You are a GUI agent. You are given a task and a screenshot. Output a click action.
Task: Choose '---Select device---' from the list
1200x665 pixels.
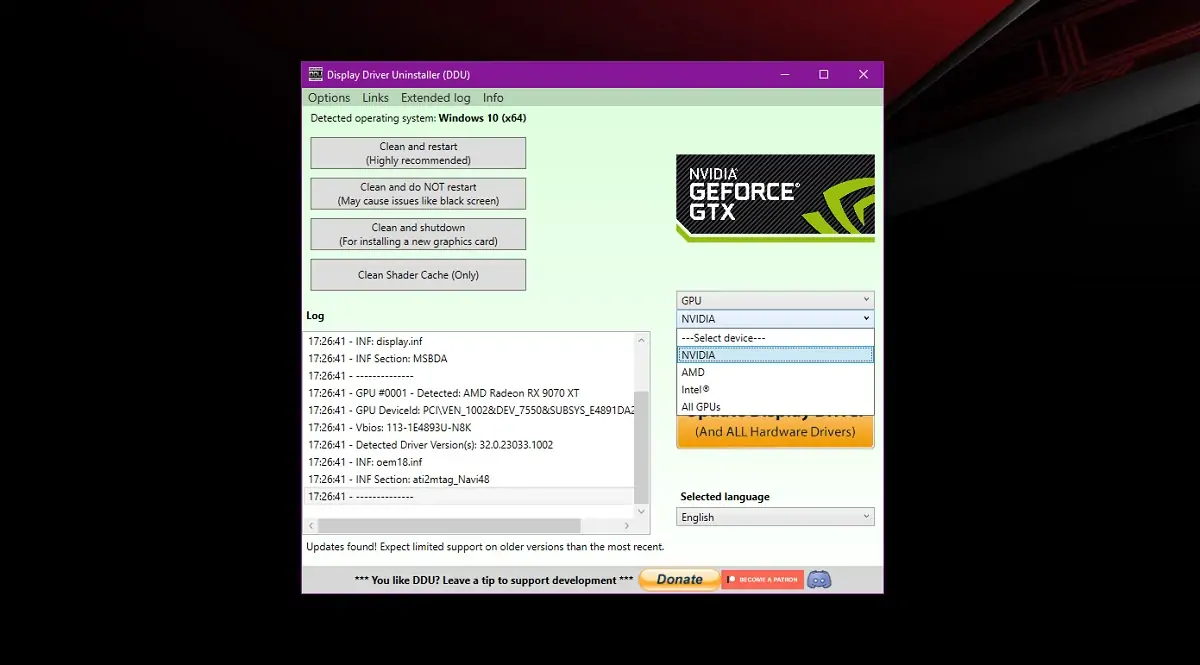click(x=775, y=338)
